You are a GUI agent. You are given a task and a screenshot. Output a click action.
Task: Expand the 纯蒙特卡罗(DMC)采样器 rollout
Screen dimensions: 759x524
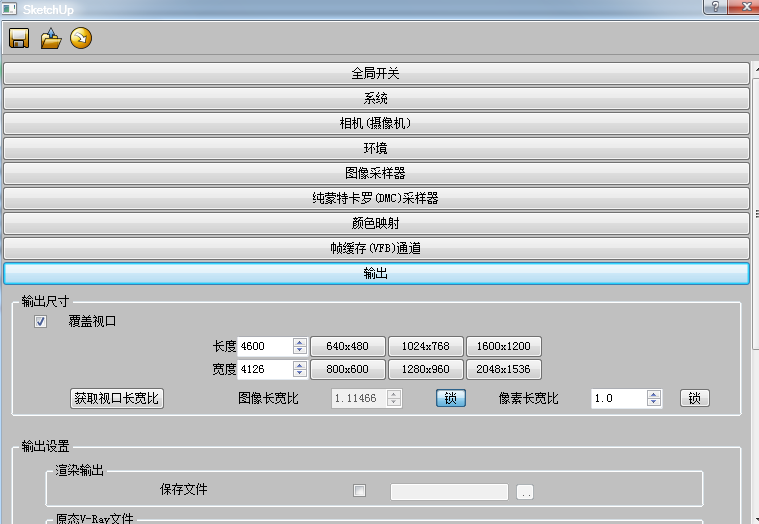pos(376,198)
